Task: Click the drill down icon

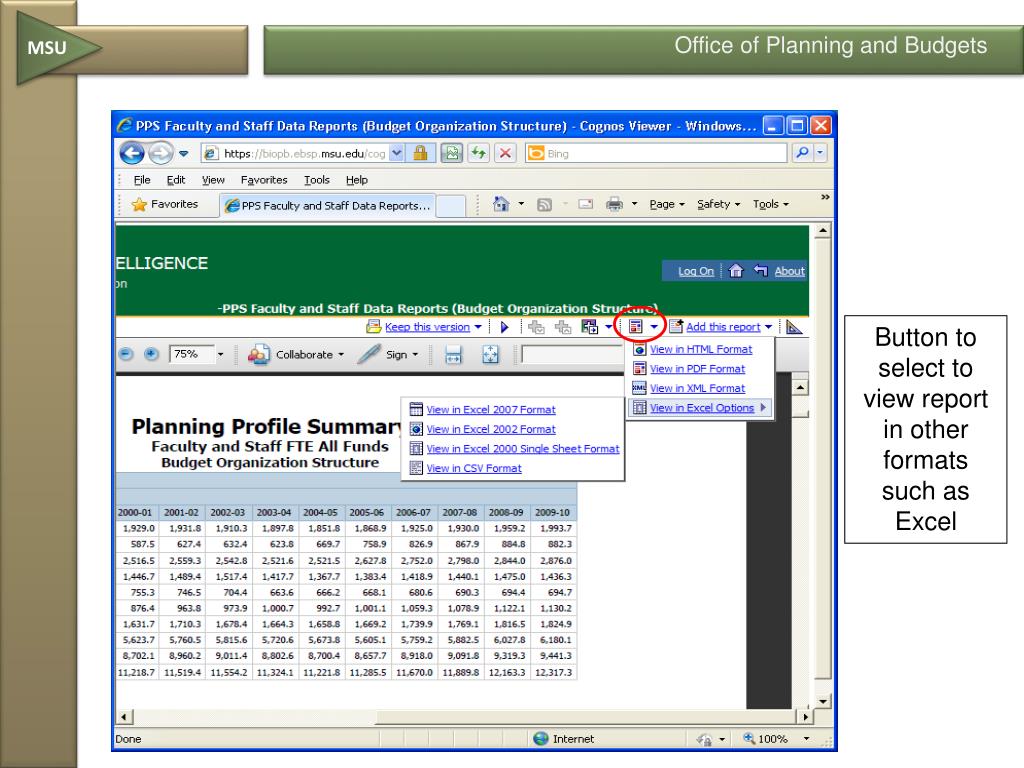Action: click(536, 327)
